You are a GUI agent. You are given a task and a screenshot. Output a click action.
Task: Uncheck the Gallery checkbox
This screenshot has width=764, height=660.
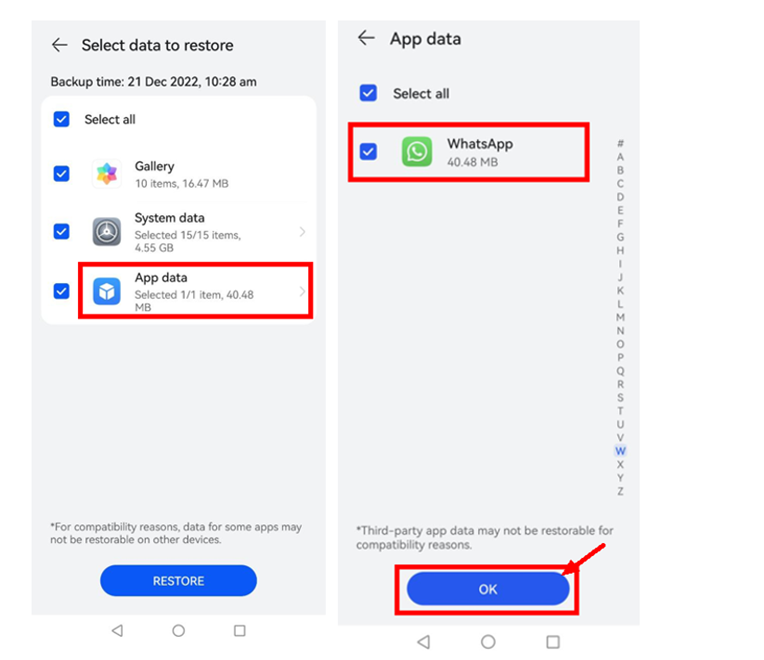coord(61,174)
